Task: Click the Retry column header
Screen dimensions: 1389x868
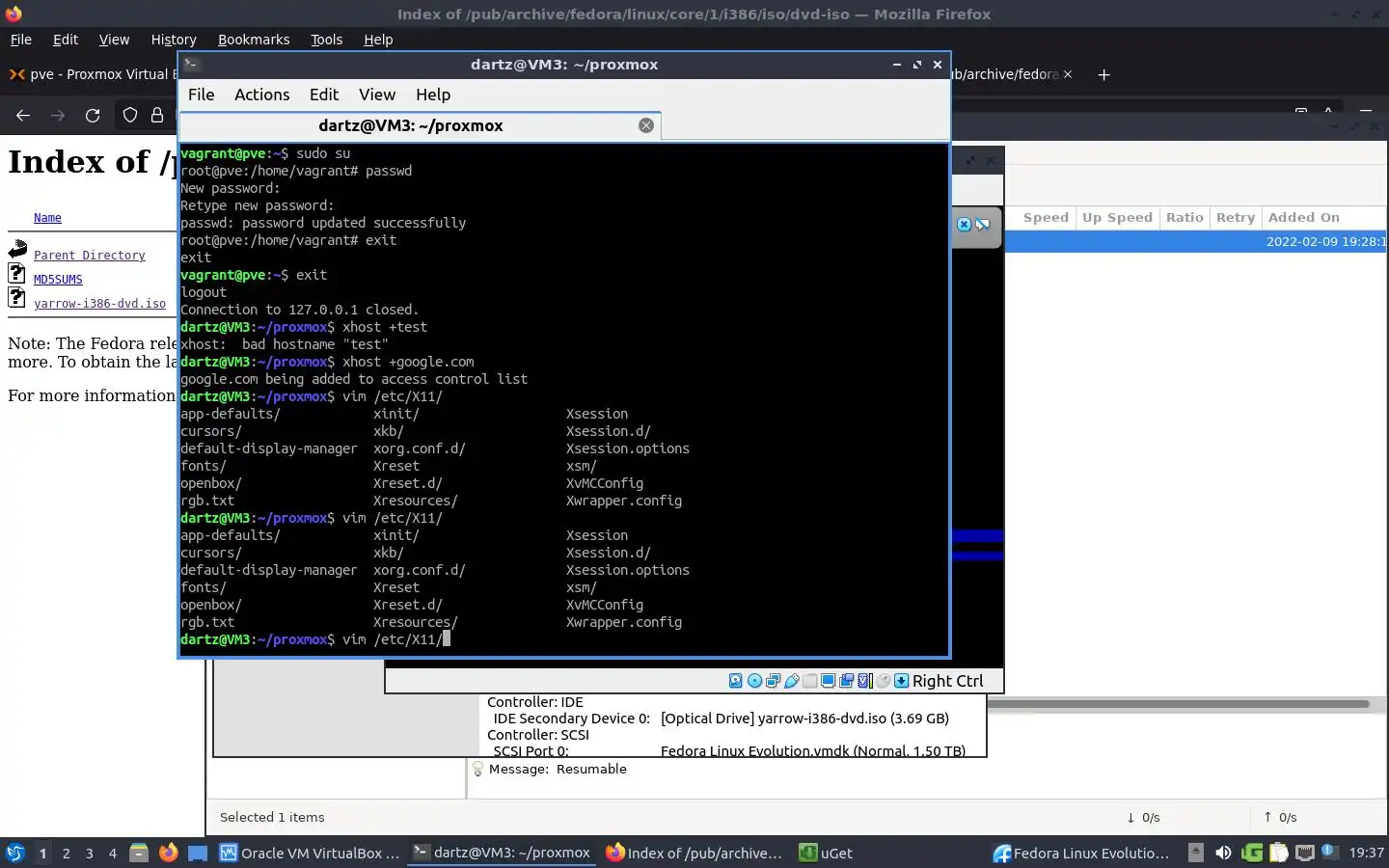Action: point(1236,218)
